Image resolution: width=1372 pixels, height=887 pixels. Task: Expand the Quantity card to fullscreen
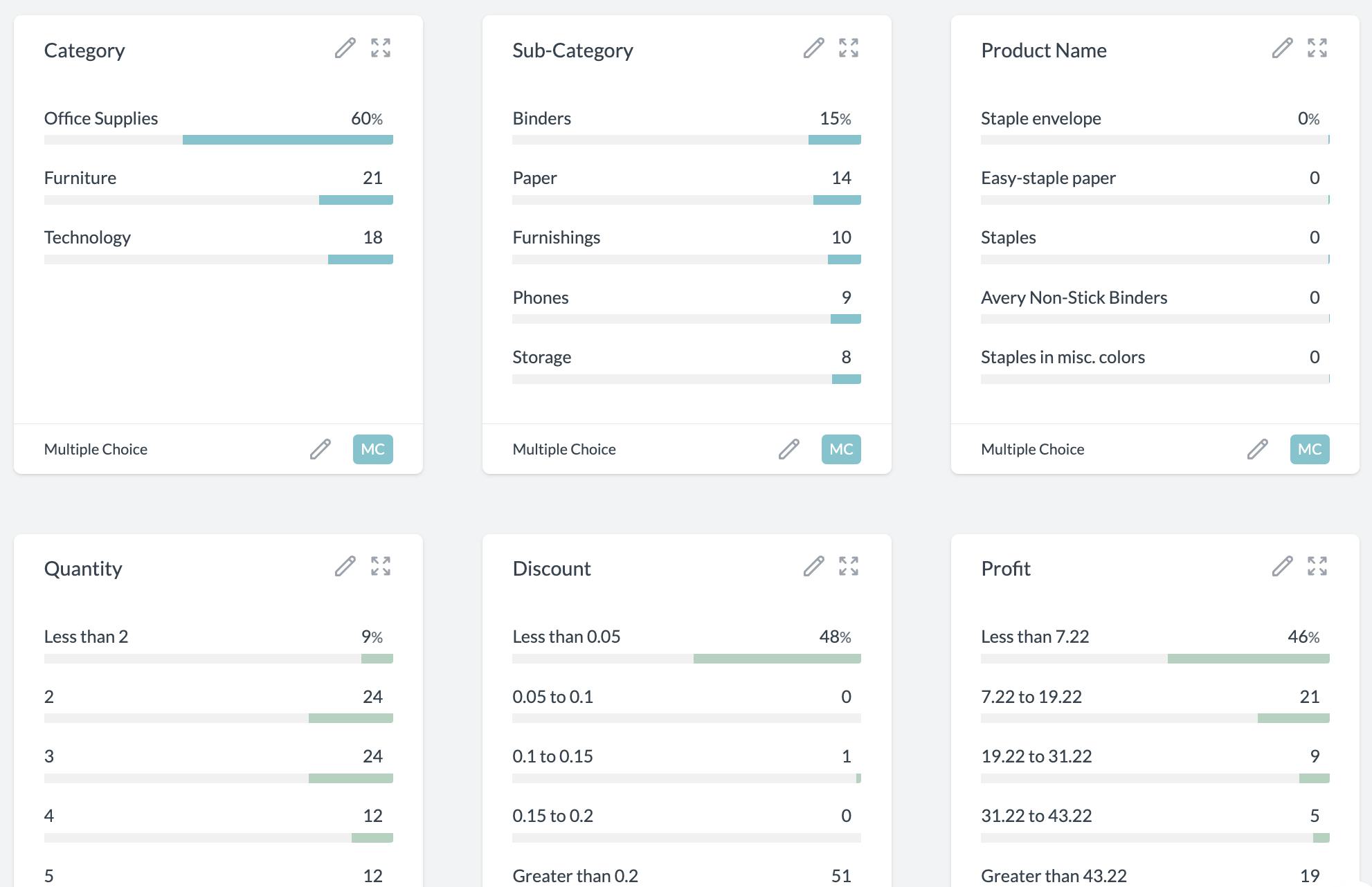[381, 567]
